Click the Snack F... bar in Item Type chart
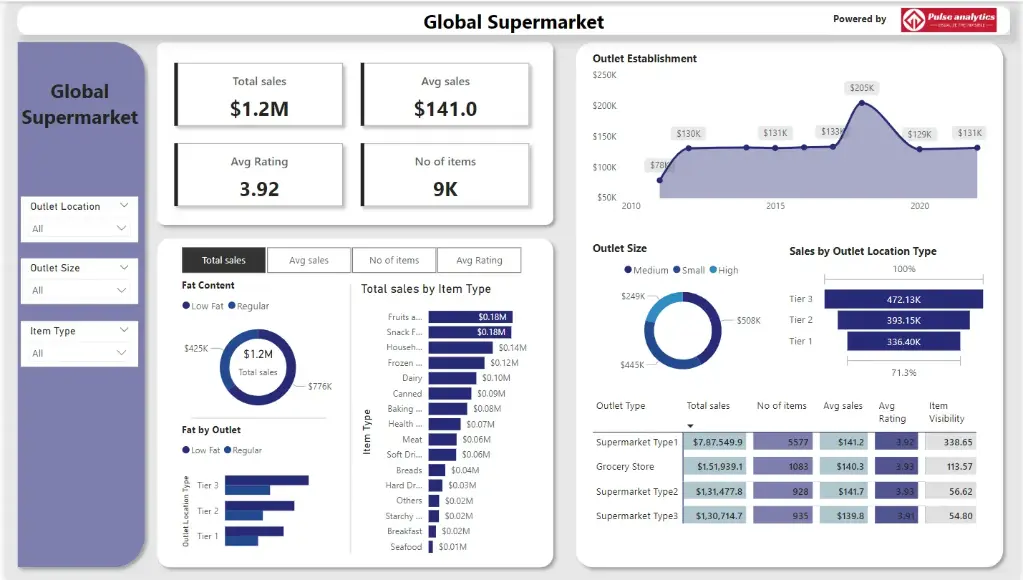The height and width of the screenshot is (580, 1023). pyautogui.click(x=470, y=331)
